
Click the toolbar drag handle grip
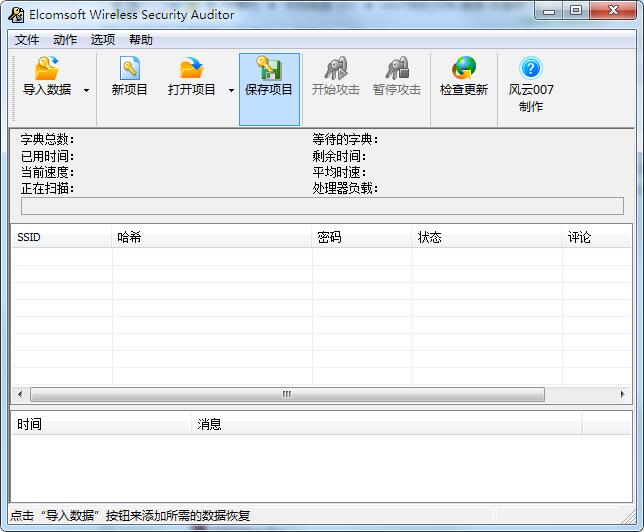[14, 89]
